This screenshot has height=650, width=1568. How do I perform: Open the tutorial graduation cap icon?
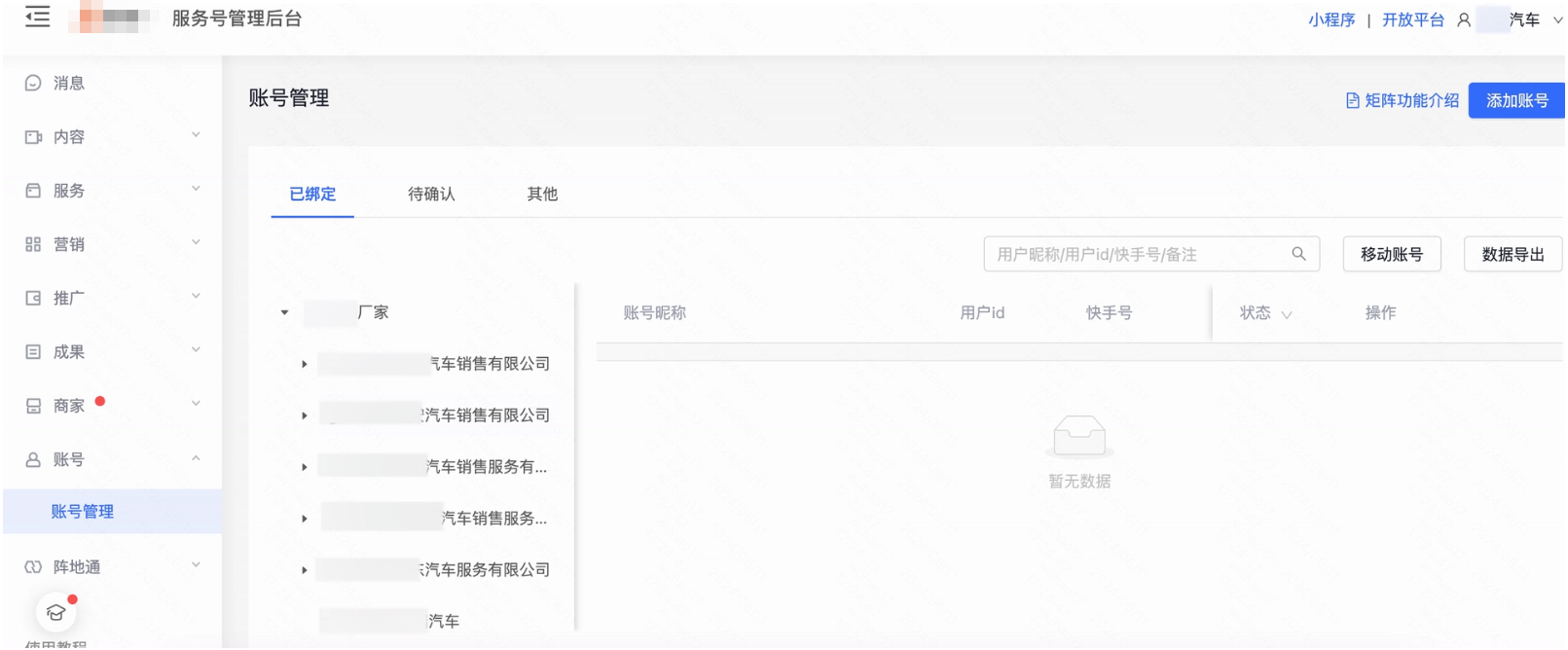[55, 612]
